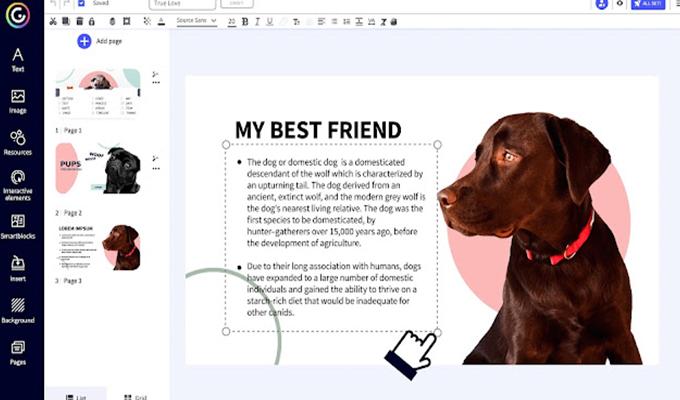680x400 pixels.
Task: Click the text color underlined A icon
Action: coord(161,21)
